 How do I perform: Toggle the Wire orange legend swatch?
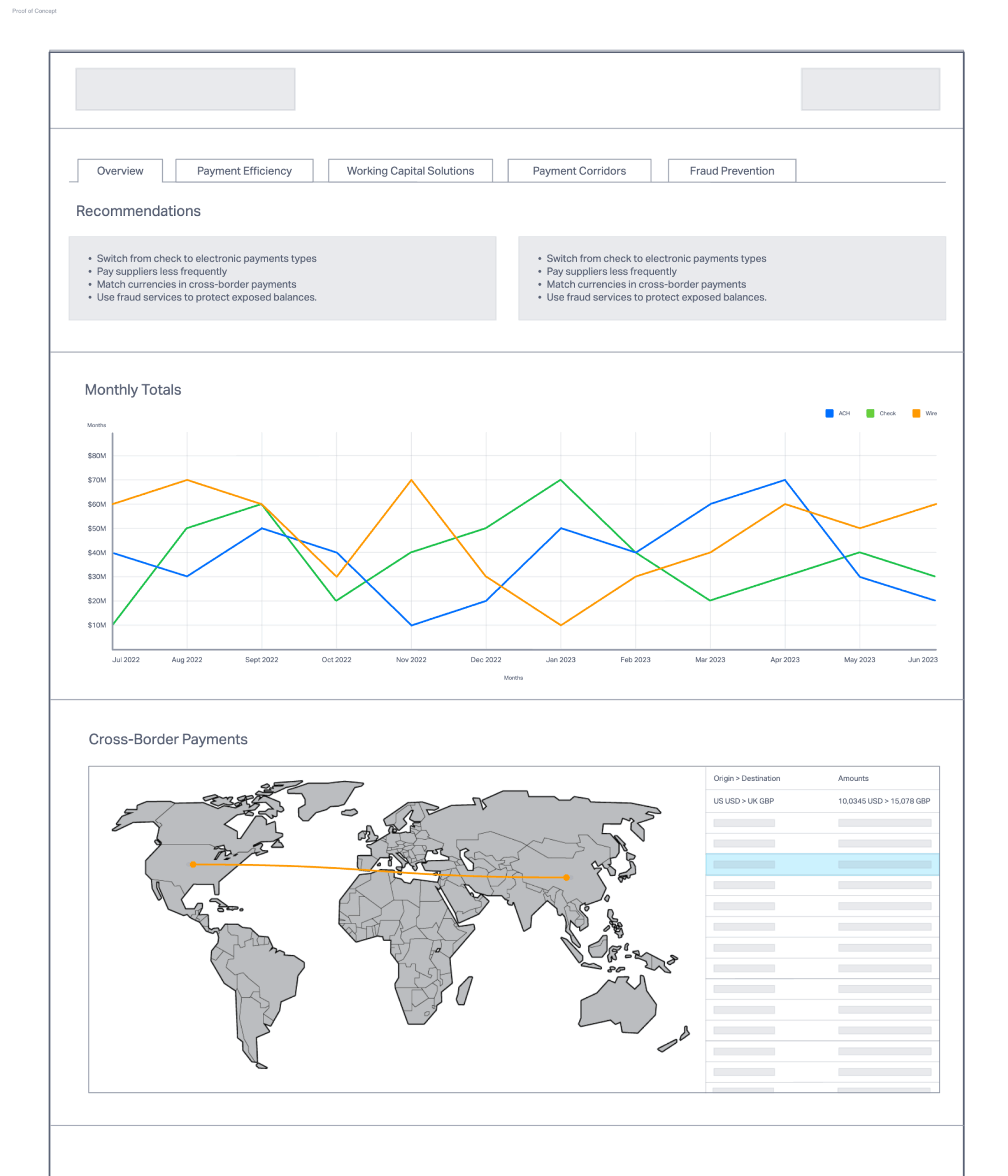[x=916, y=413]
